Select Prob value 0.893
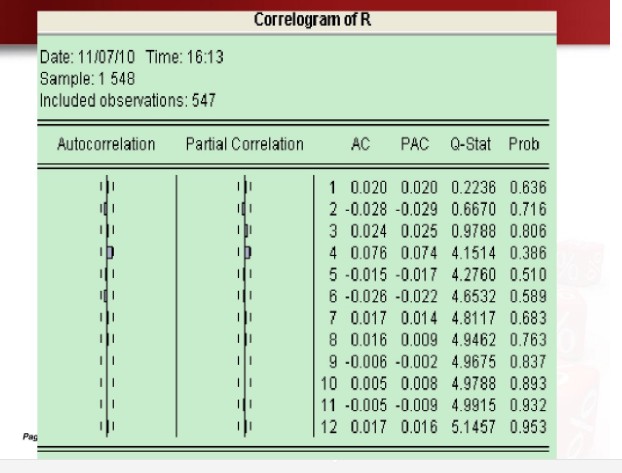Screen dimensions: 622x473 (x=528, y=383)
